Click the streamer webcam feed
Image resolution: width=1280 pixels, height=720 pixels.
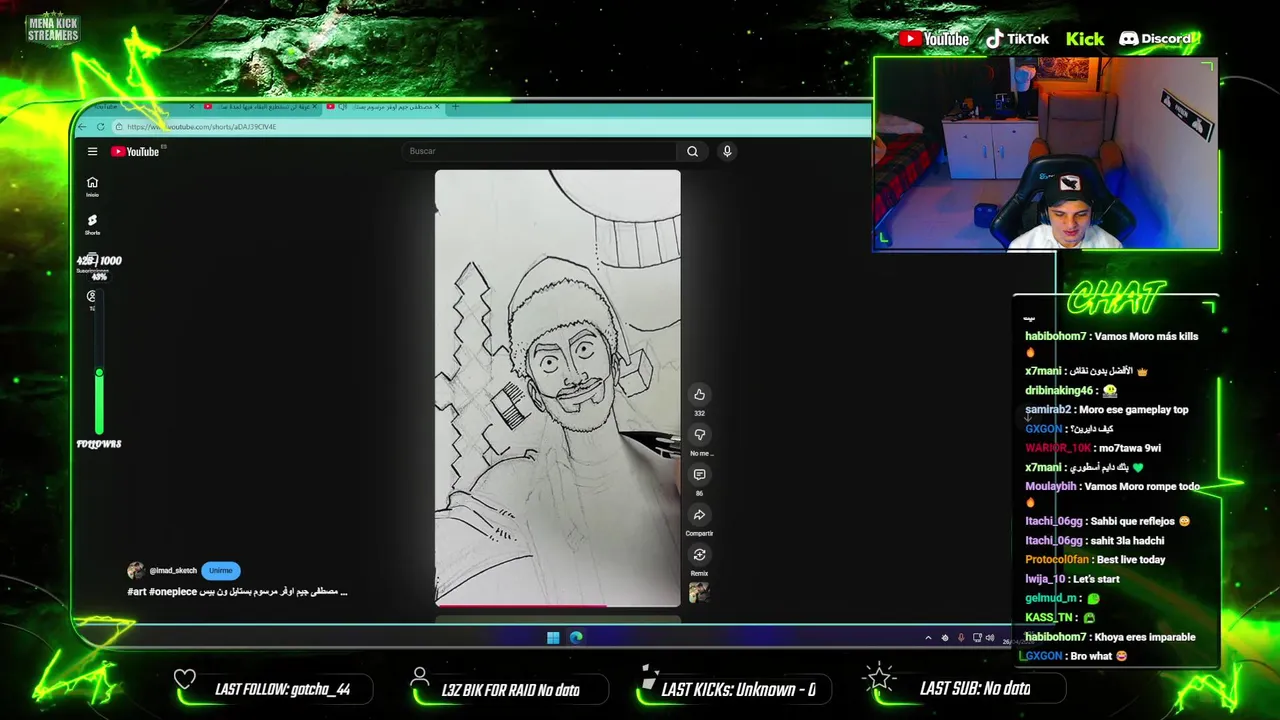pyautogui.click(x=1046, y=153)
